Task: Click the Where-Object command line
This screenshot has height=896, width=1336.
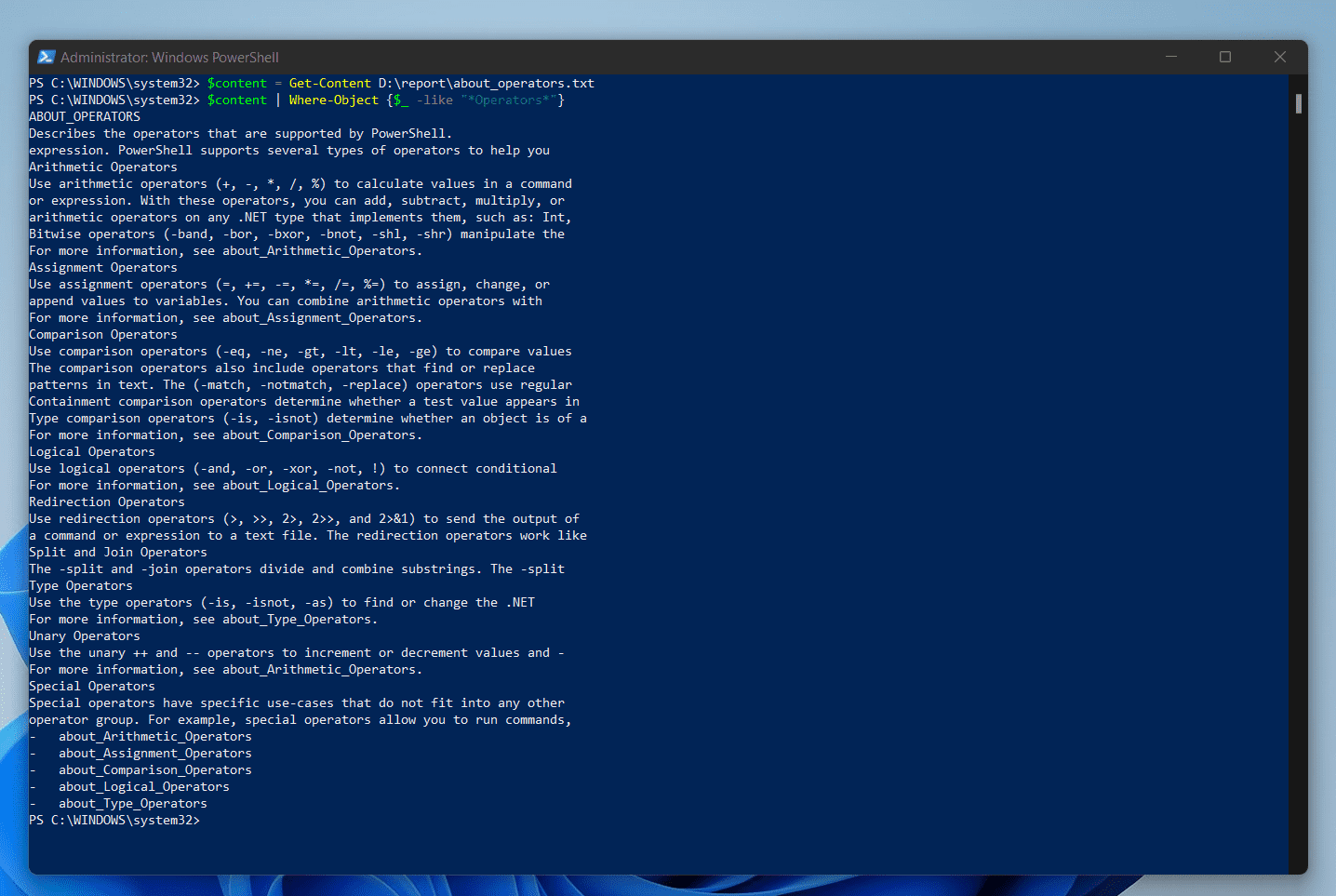Action: pyautogui.click(x=297, y=100)
